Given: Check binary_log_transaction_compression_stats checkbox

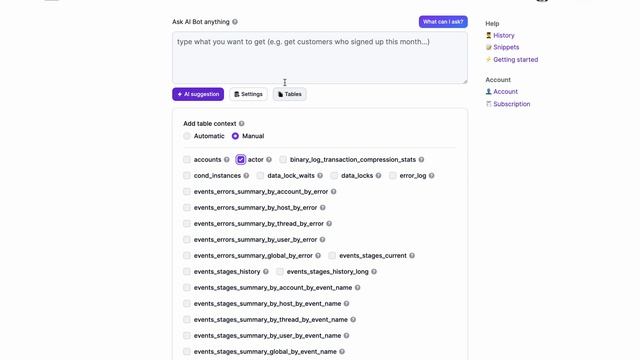Looking at the screenshot, I should [x=283, y=160].
